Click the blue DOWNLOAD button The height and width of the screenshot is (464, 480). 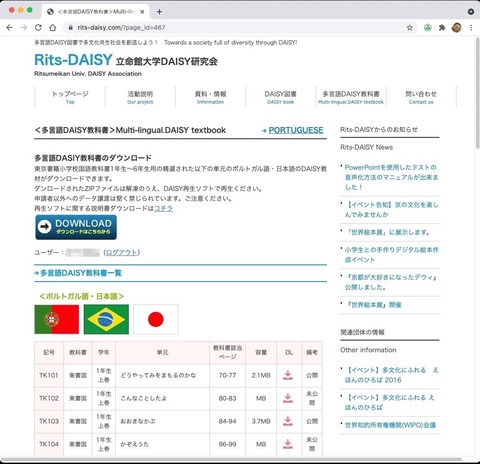(76, 227)
